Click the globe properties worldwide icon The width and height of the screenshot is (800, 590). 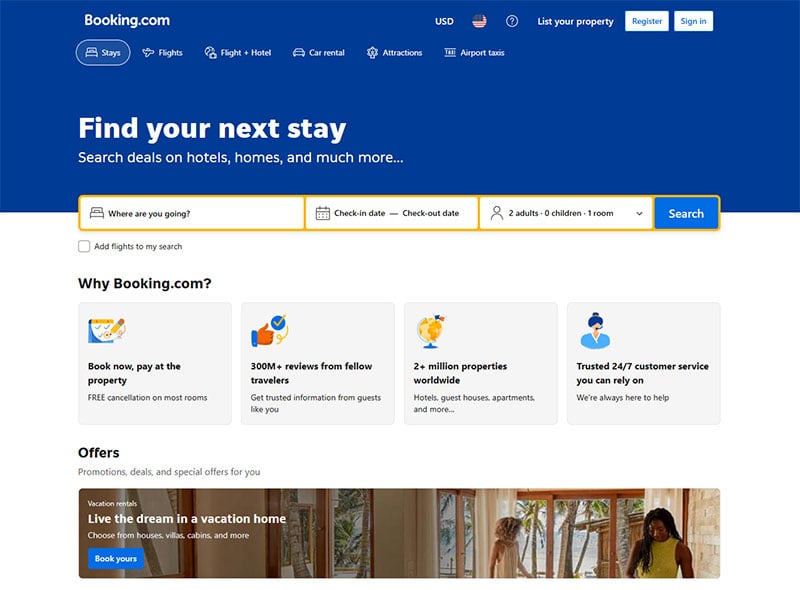click(x=431, y=330)
